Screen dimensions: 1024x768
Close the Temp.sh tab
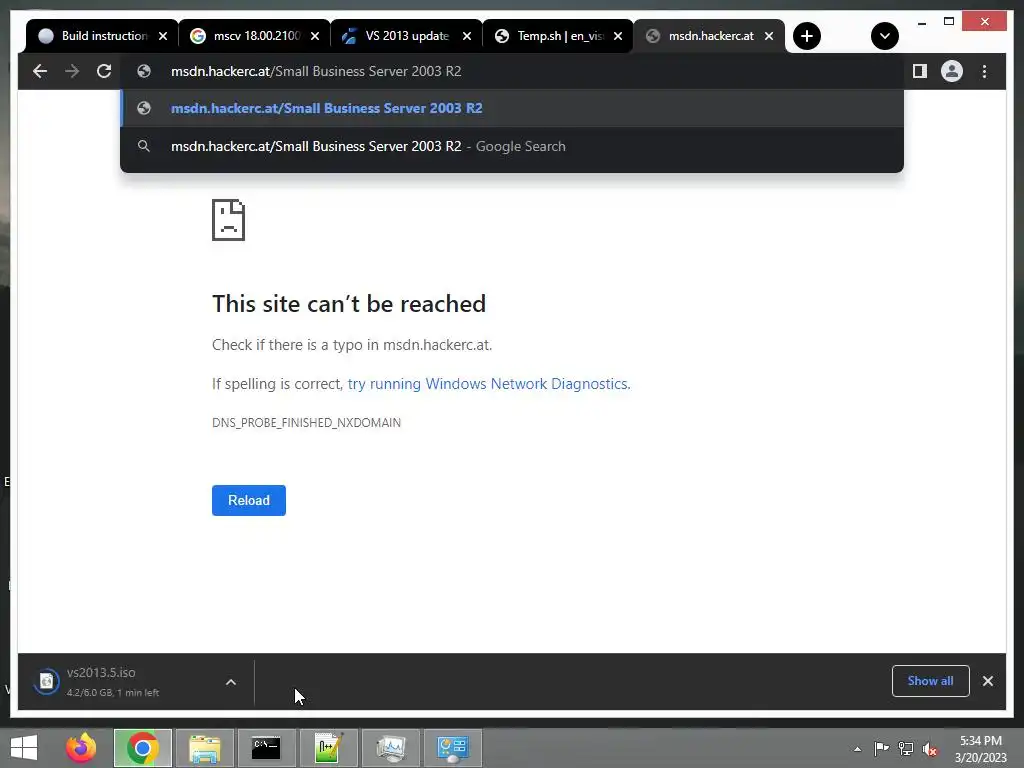[618, 37]
